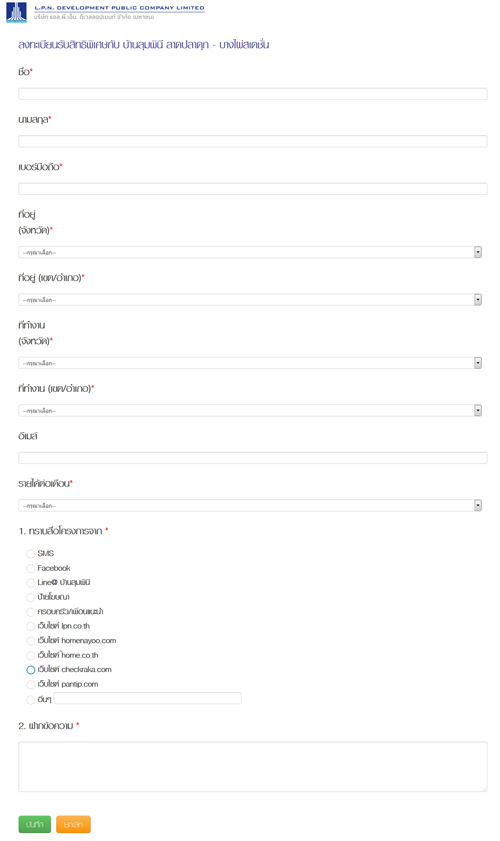The image size is (500, 841).
Task: Choose the Facebook radio option
Action: 31,568
